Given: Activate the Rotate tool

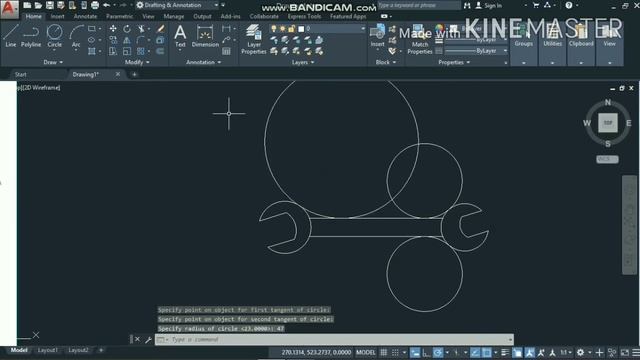Looking at the screenshot, I should [127, 29].
